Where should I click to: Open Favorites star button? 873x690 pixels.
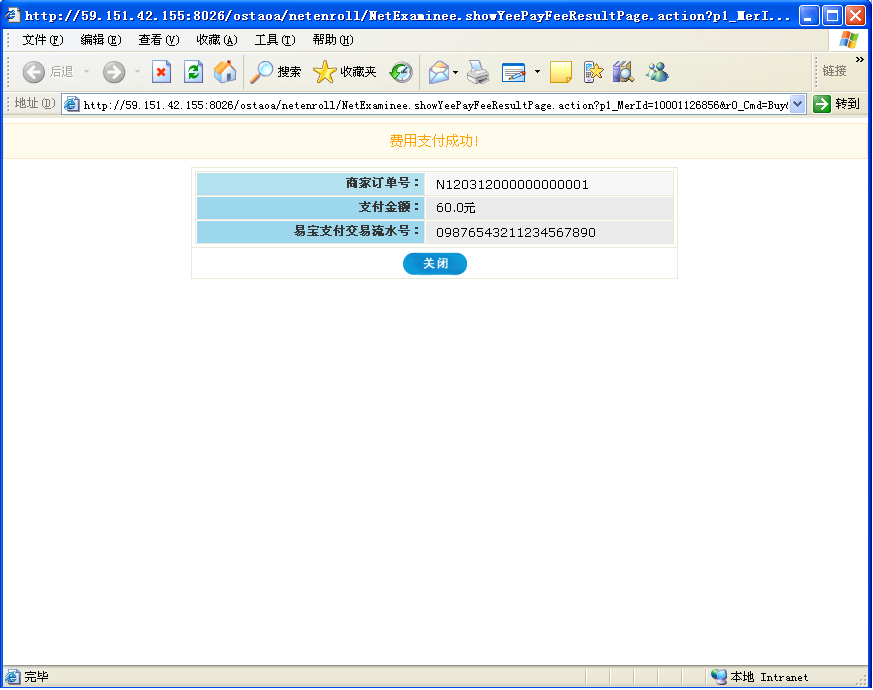tap(345, 72)
